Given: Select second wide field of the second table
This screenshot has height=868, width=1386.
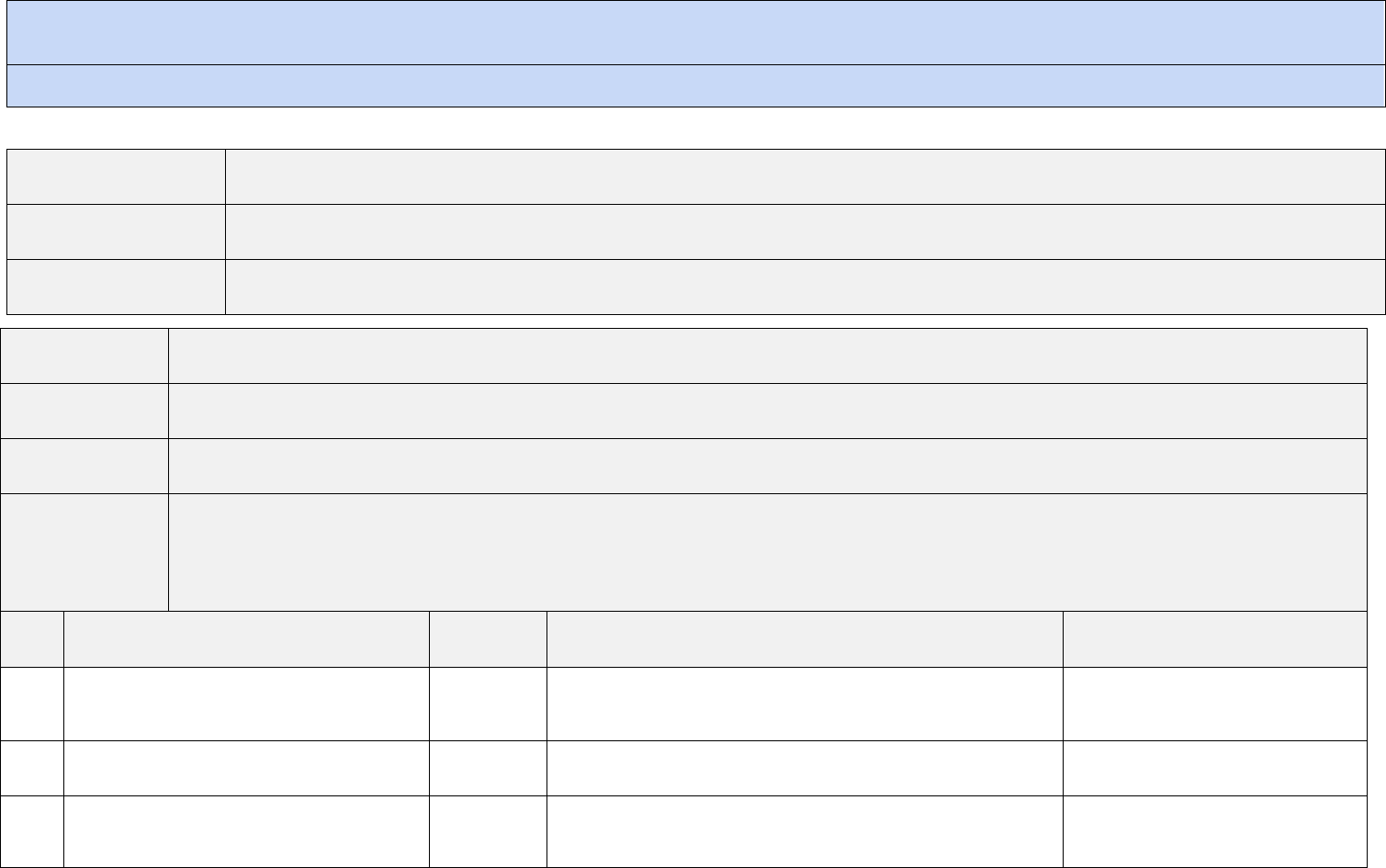Looking at the screenshot, I should coord(768,411).
